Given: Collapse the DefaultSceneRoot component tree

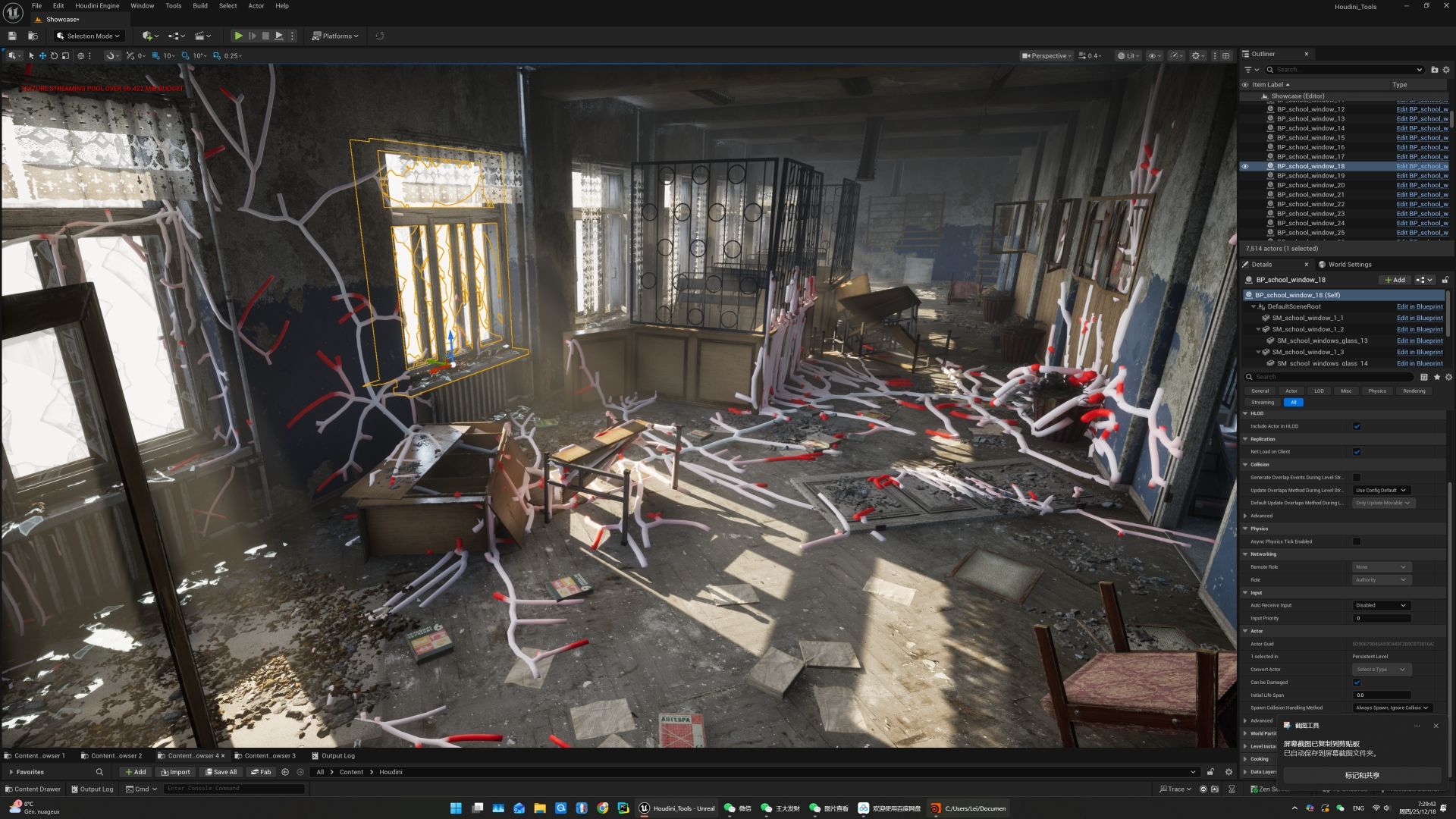Looking at the screenshot, I should click(1253, 306).
